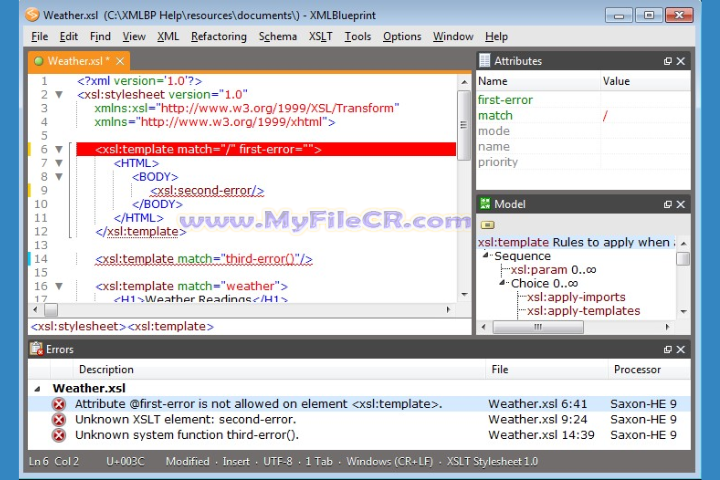Collapse the fold on line 6
720x480 pixels.
point(59,149)
